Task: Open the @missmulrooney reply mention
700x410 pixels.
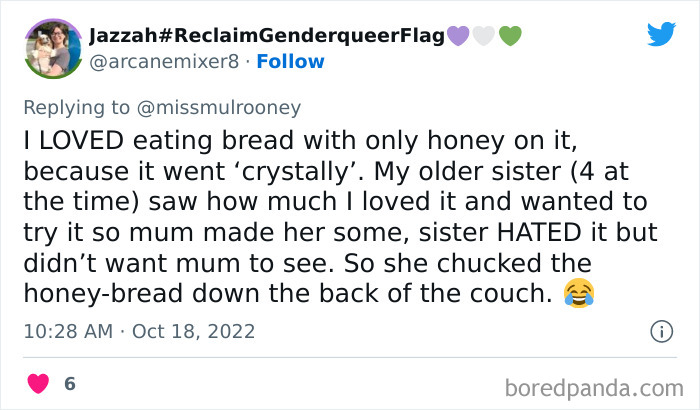Action: tap(215, 106)
